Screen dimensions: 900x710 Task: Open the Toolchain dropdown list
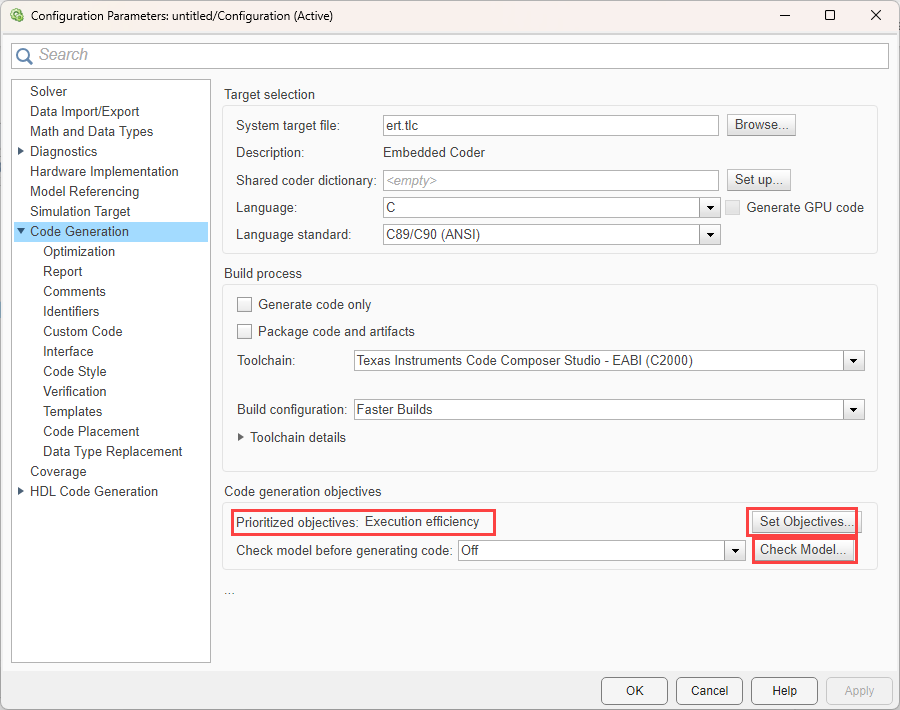point(853,361)
